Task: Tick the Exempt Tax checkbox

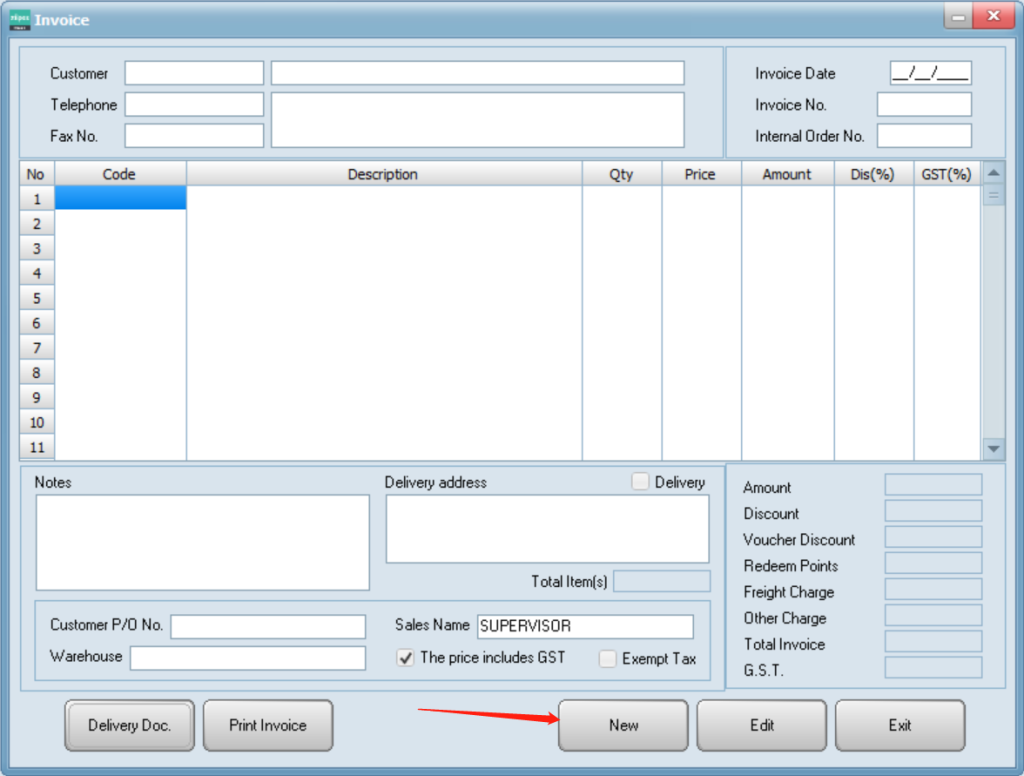Action: click(608, 659)
